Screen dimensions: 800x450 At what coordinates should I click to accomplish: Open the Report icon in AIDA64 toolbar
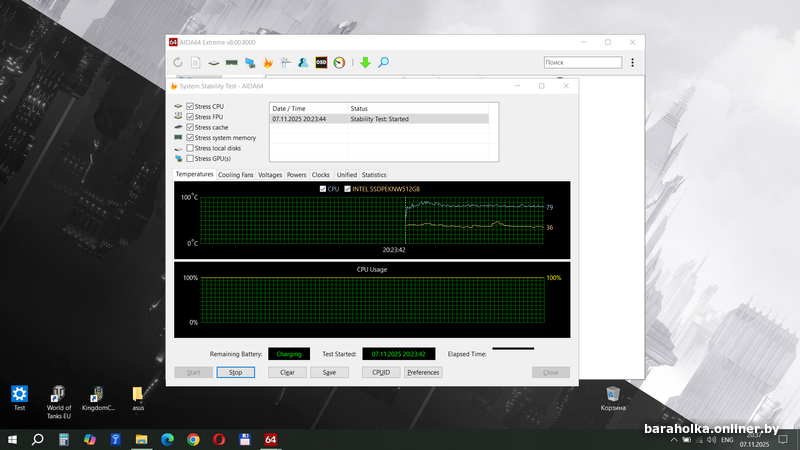[196, 62]
